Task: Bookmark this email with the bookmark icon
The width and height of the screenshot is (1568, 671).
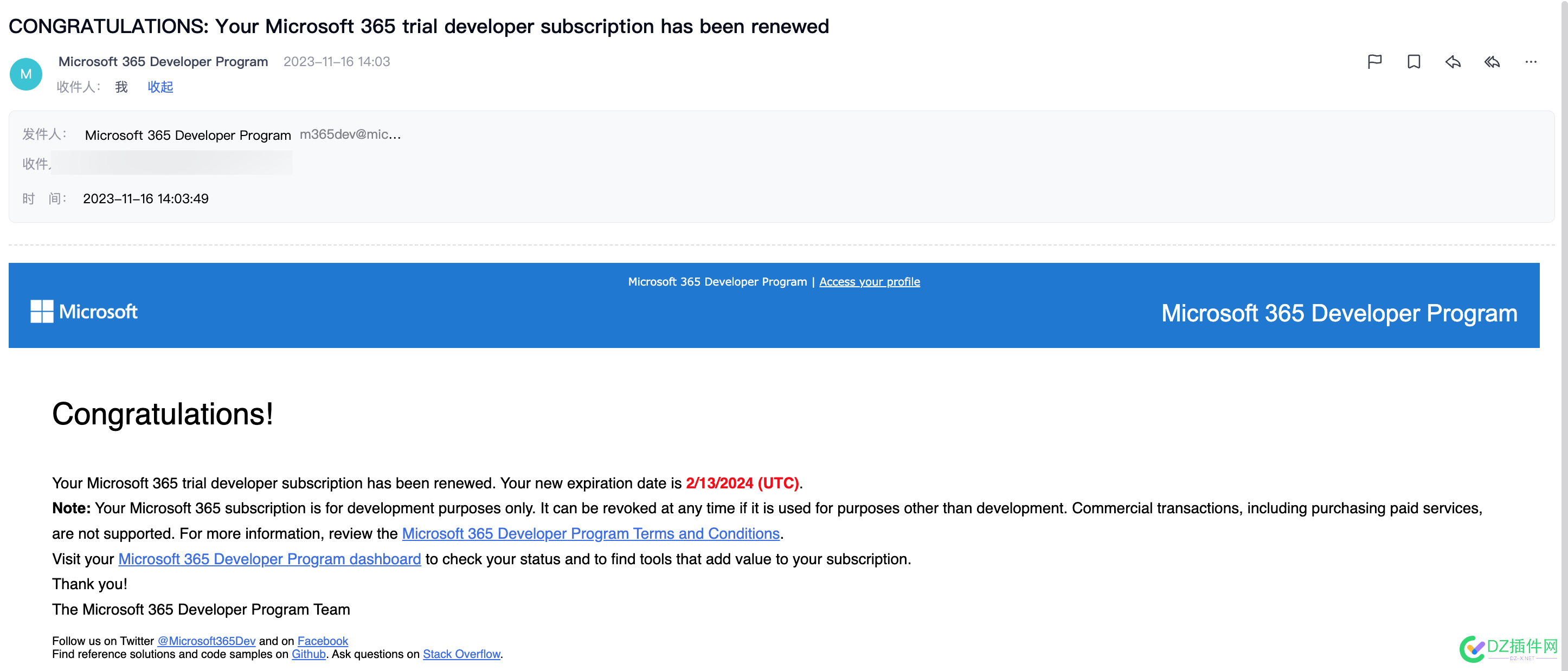Action: (x=1413, y=61)
